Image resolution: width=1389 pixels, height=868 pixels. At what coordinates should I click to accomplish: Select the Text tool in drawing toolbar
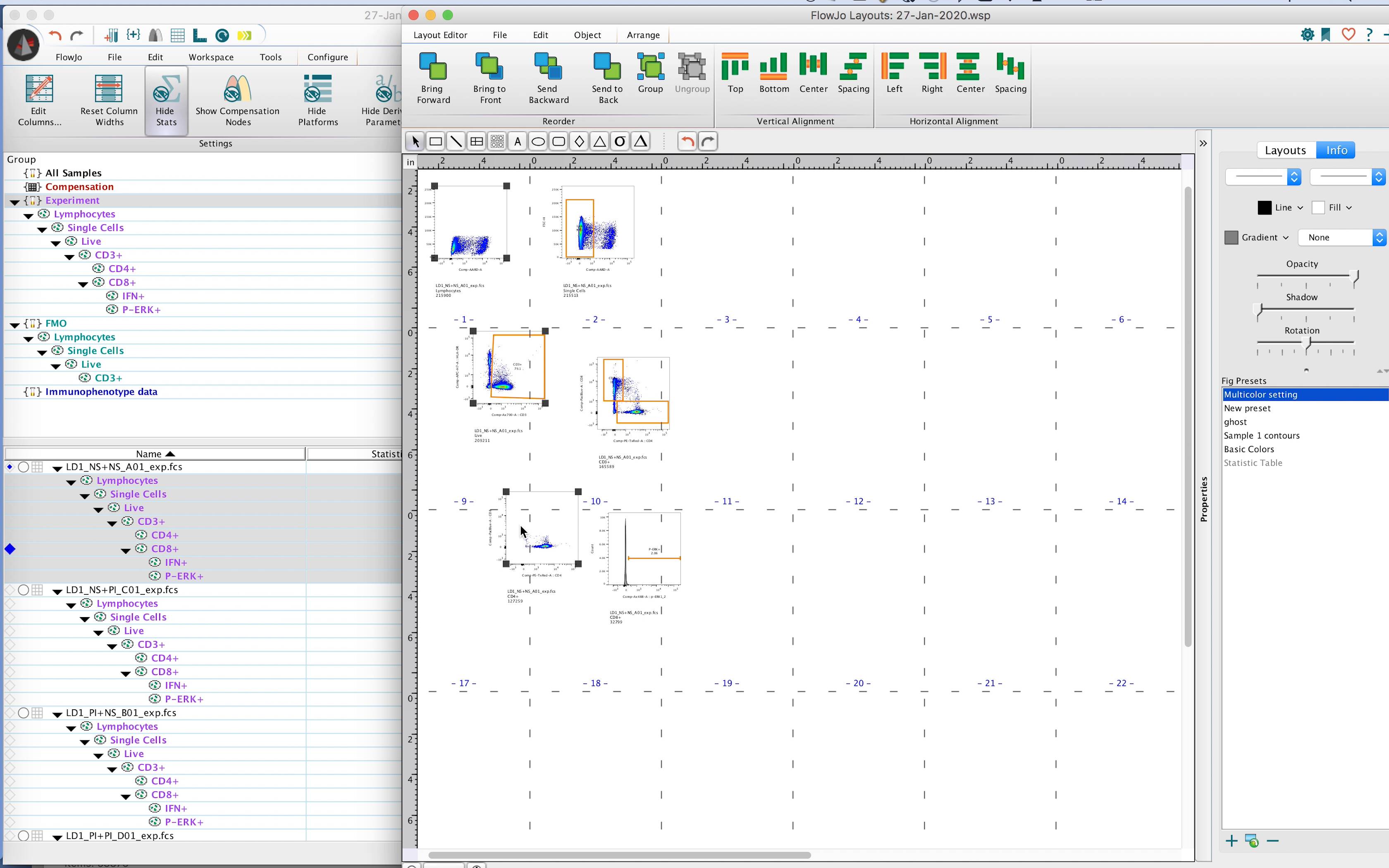517,142
